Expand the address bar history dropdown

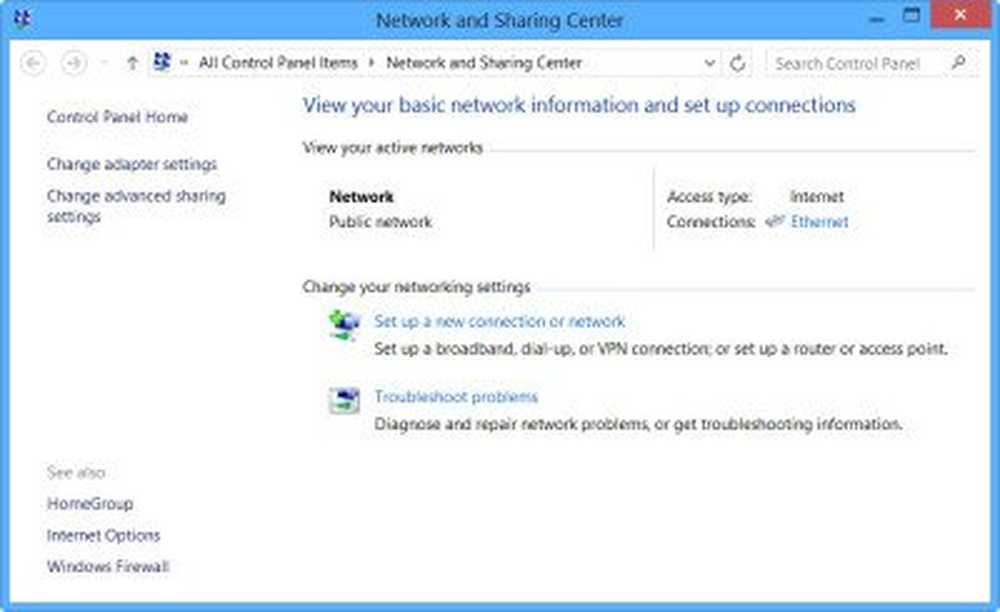click(x=710, y=63)
